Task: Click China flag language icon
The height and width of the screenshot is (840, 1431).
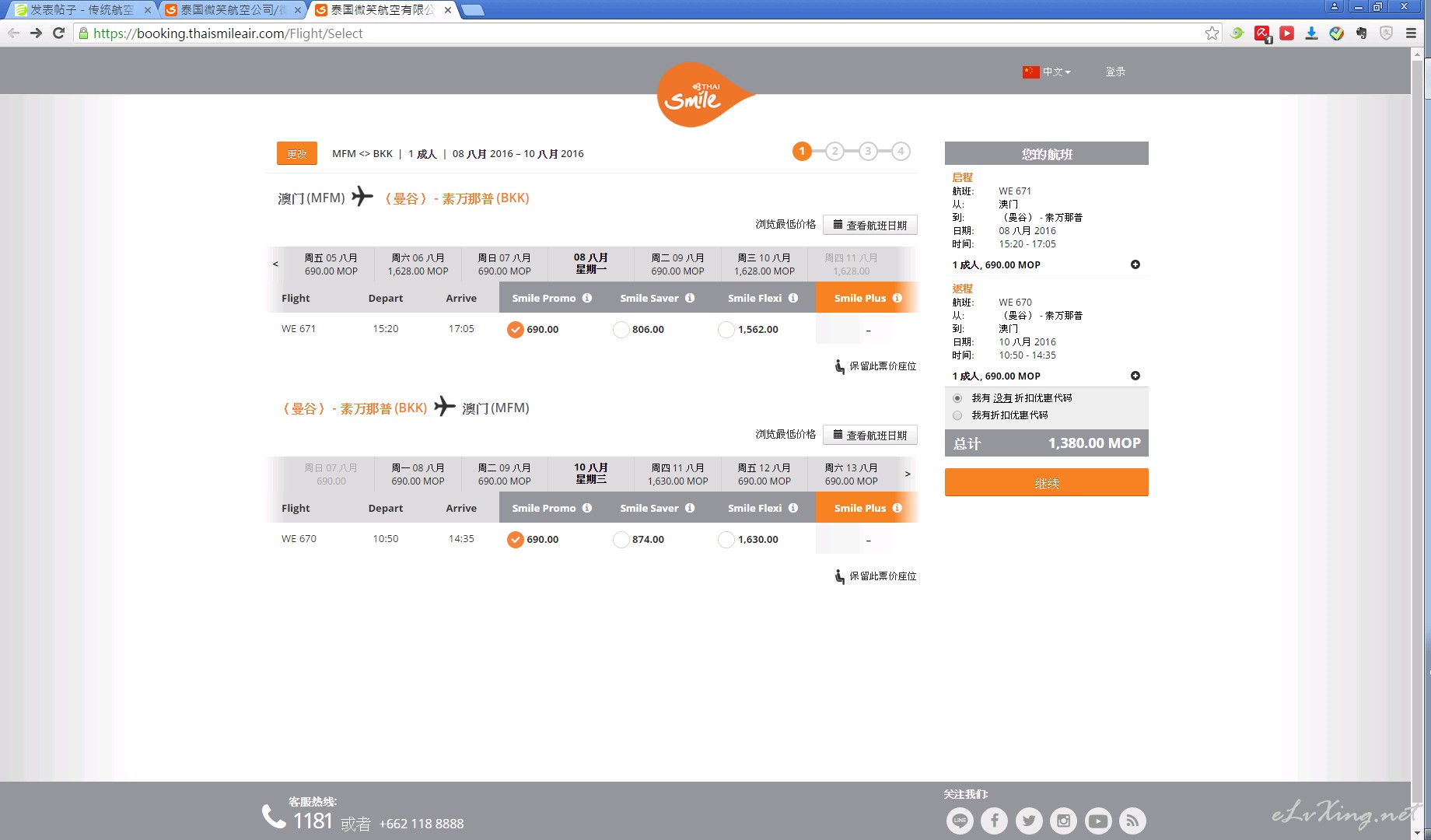Action: [1031, 72]
